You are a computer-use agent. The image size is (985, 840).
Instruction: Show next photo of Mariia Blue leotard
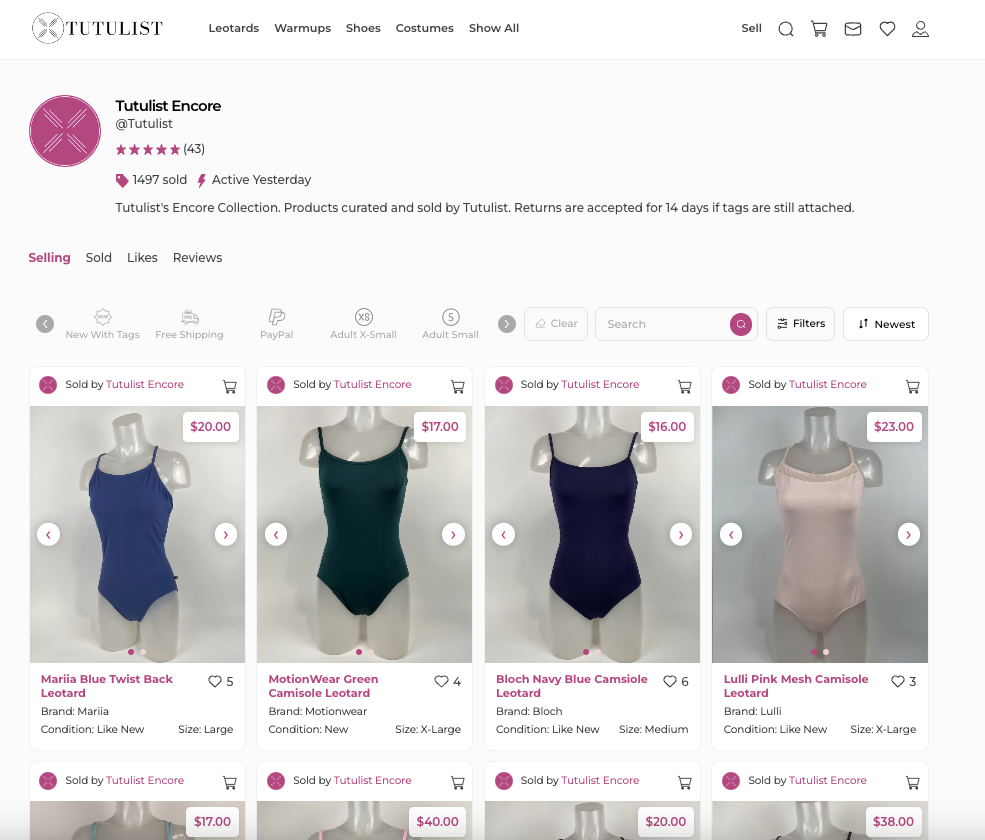pos(226,535)
